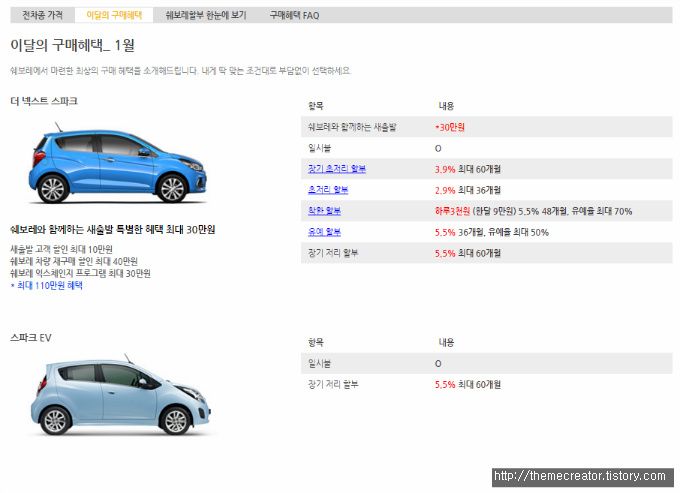Open the 장기 초저리 할부 link
The width and height of the screenshot is (680, 493).
click(337, 169)
